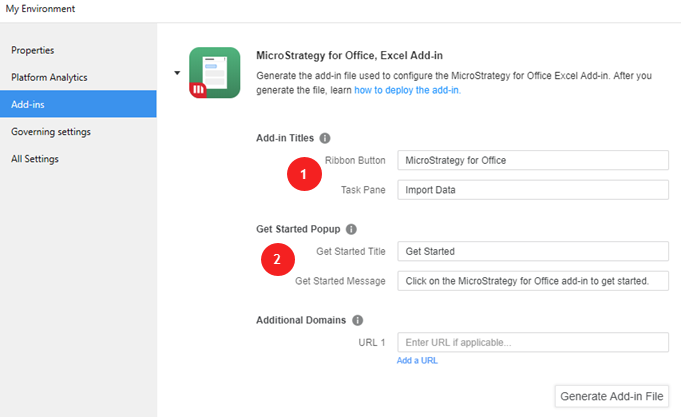The width and height of the screenshot is (681, 417).
Task: Click into the Task Pane input field
Action: click(x=532, y=190)
